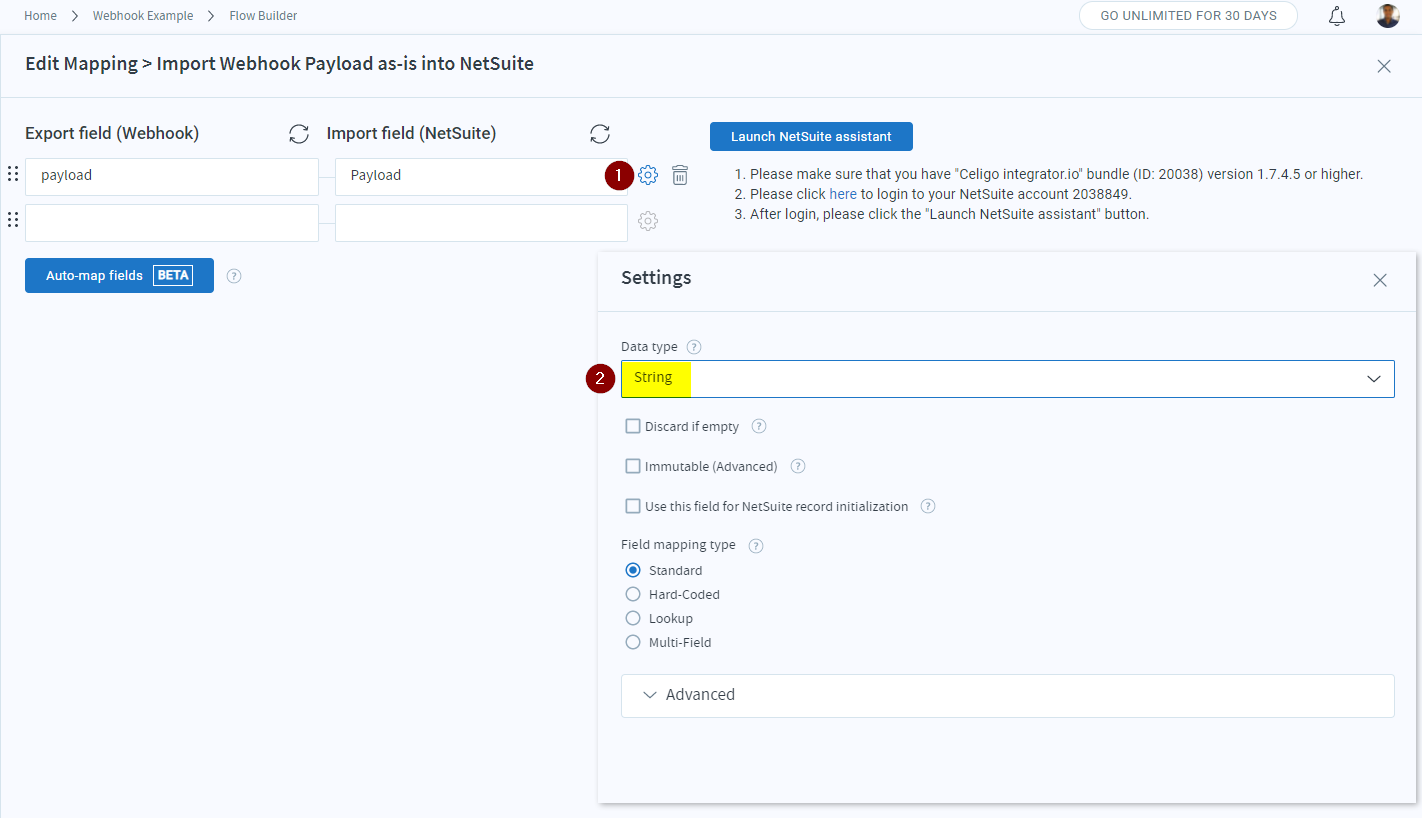Refresh the Import field (NetSuite) list

tap(600, 134)
